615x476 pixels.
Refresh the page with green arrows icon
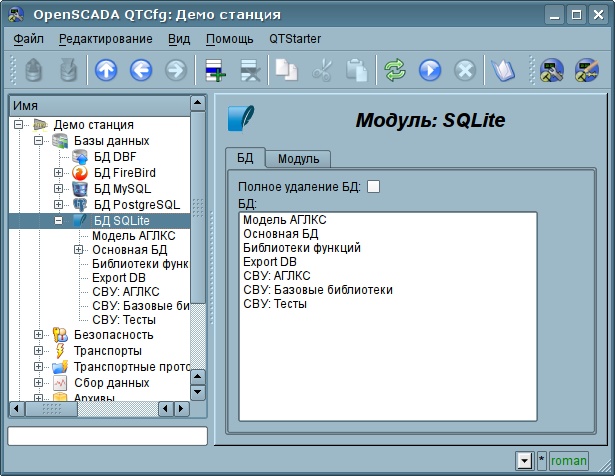[x=395, y=70]
